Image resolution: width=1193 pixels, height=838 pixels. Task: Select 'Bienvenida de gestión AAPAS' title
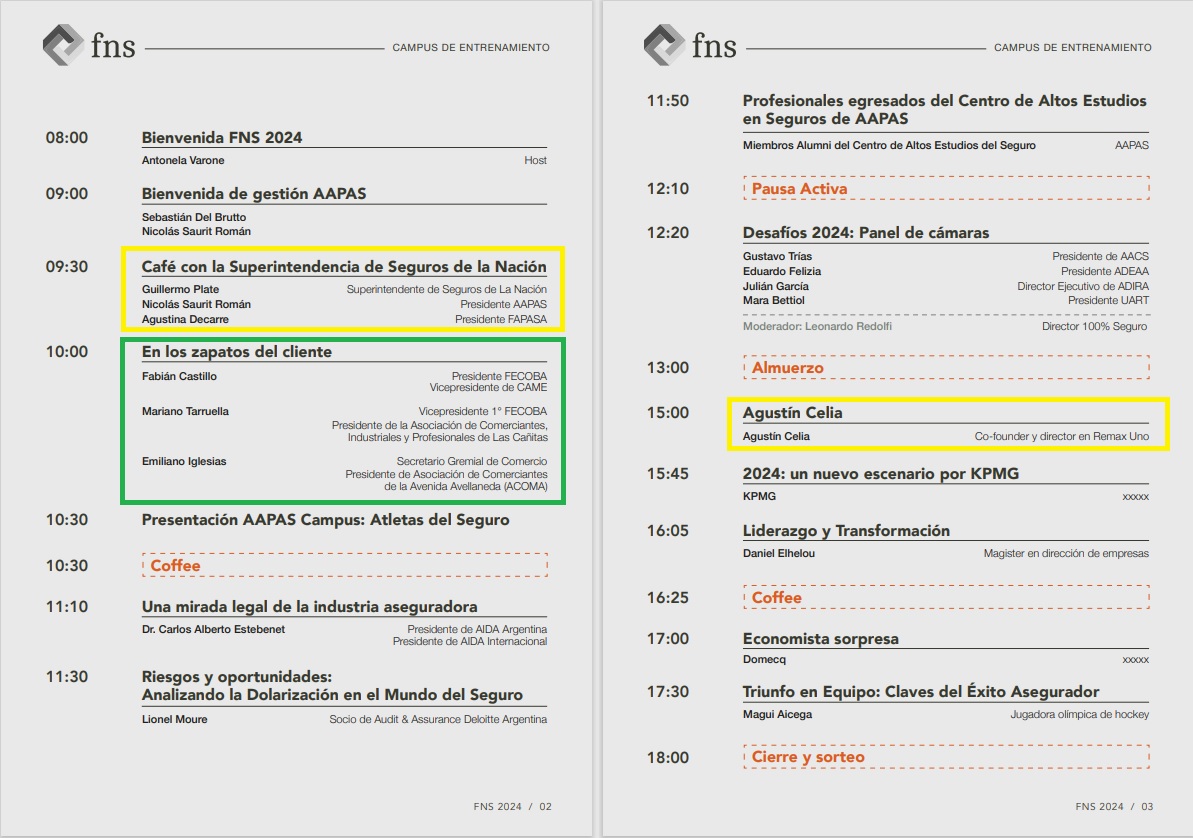pyautogui.click(x=253, y=194)
